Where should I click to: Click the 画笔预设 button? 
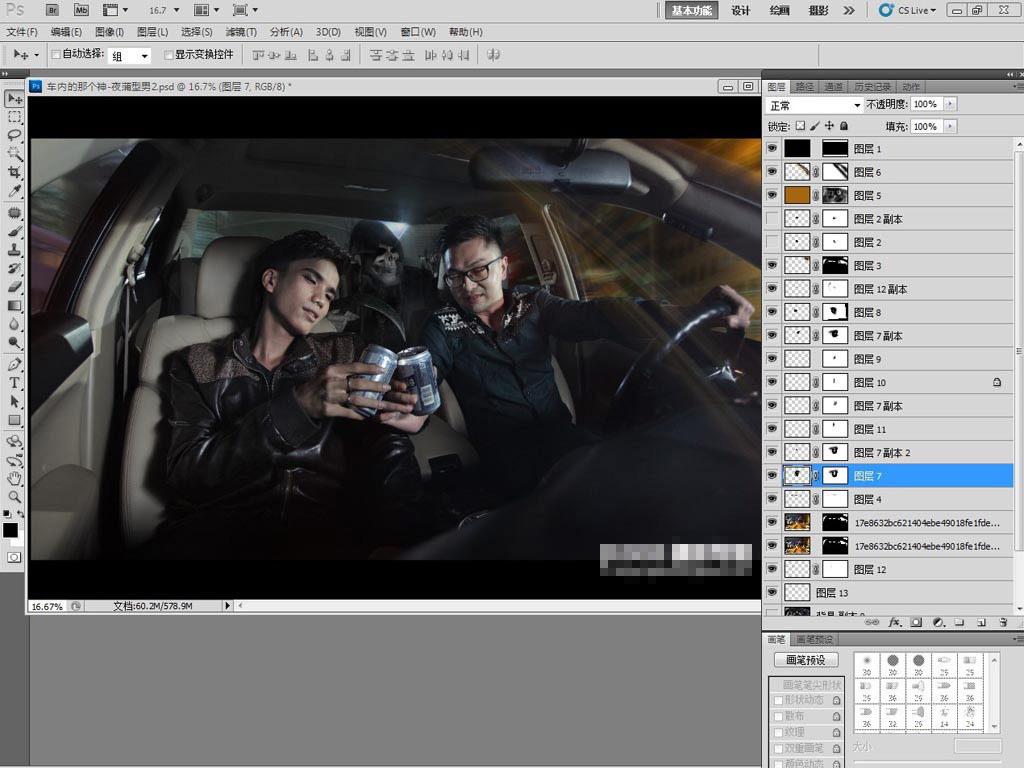[x=806, y=660]
